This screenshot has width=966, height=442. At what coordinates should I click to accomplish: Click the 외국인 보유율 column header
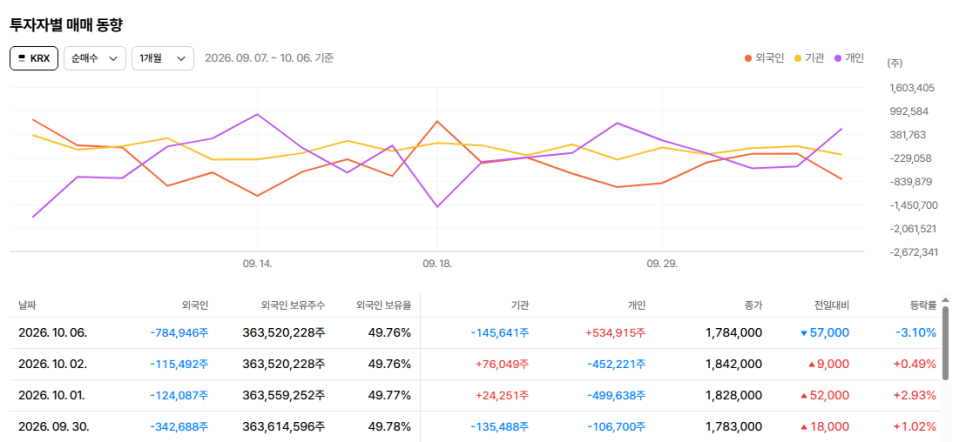[x=384, y=305]
